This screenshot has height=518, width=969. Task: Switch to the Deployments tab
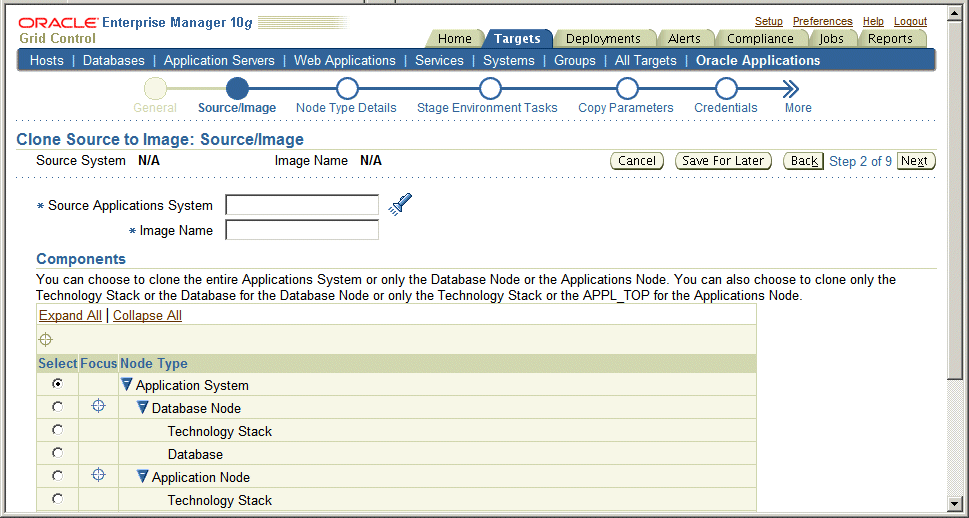[x=603, y=38]
